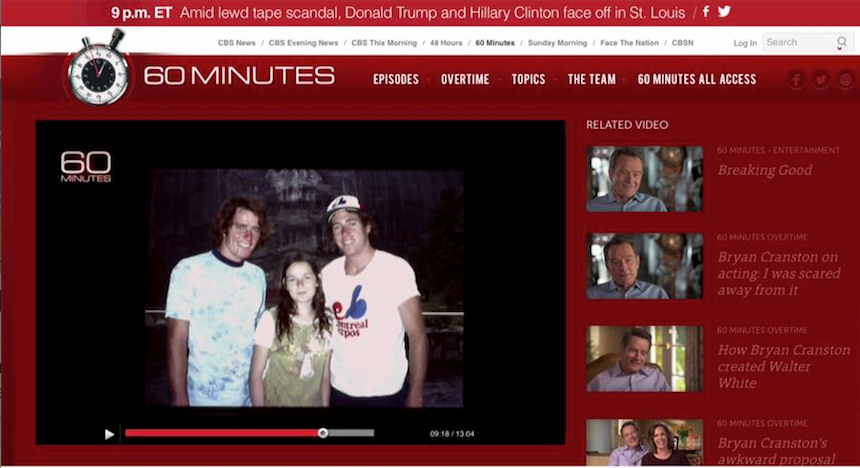This screenshot has width=860, height=468.
Task: Go to CBS News link
Action: 236,43
